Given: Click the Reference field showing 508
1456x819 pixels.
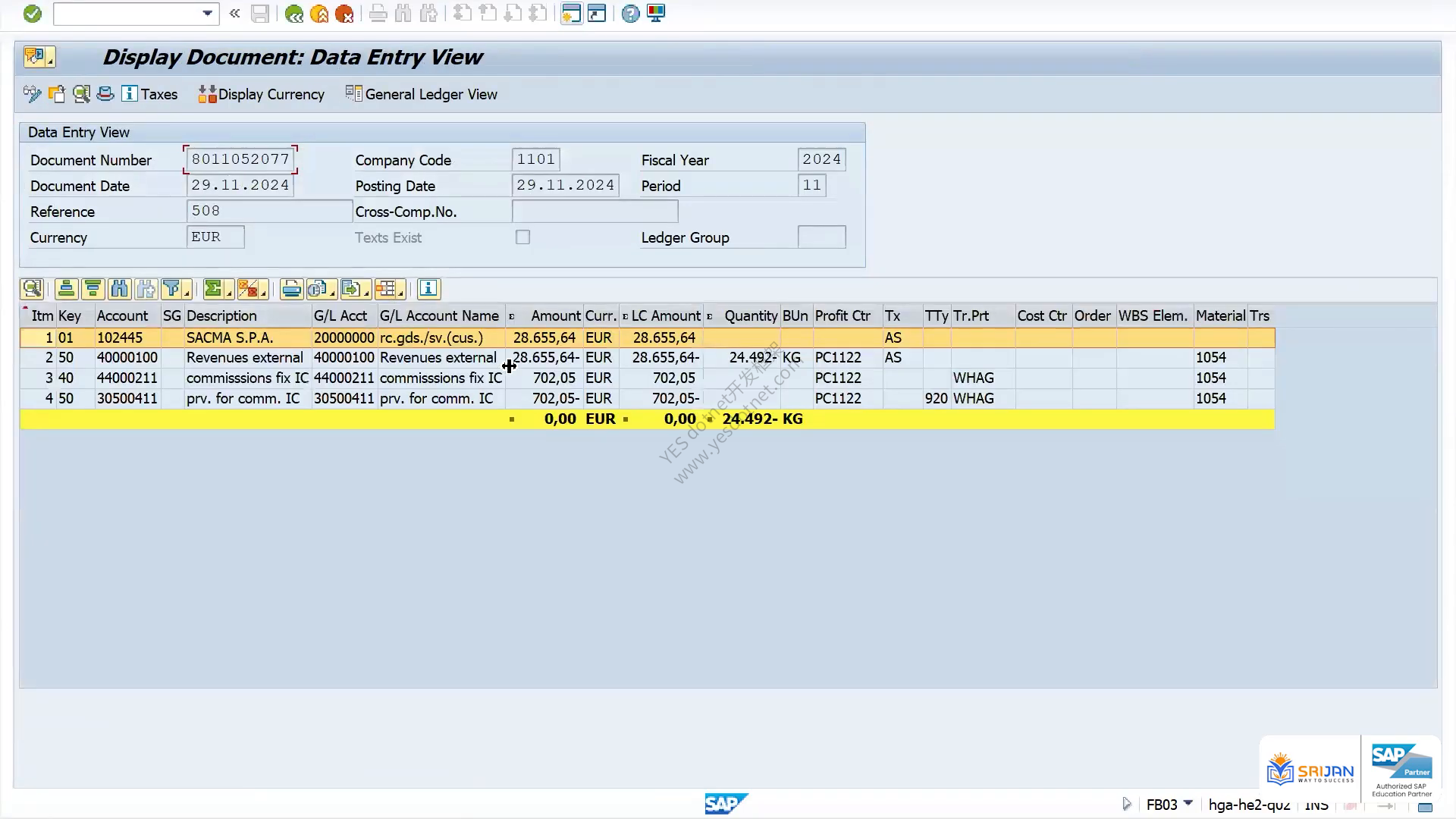Looking at the screenshot, I should [x=269, y=211].
